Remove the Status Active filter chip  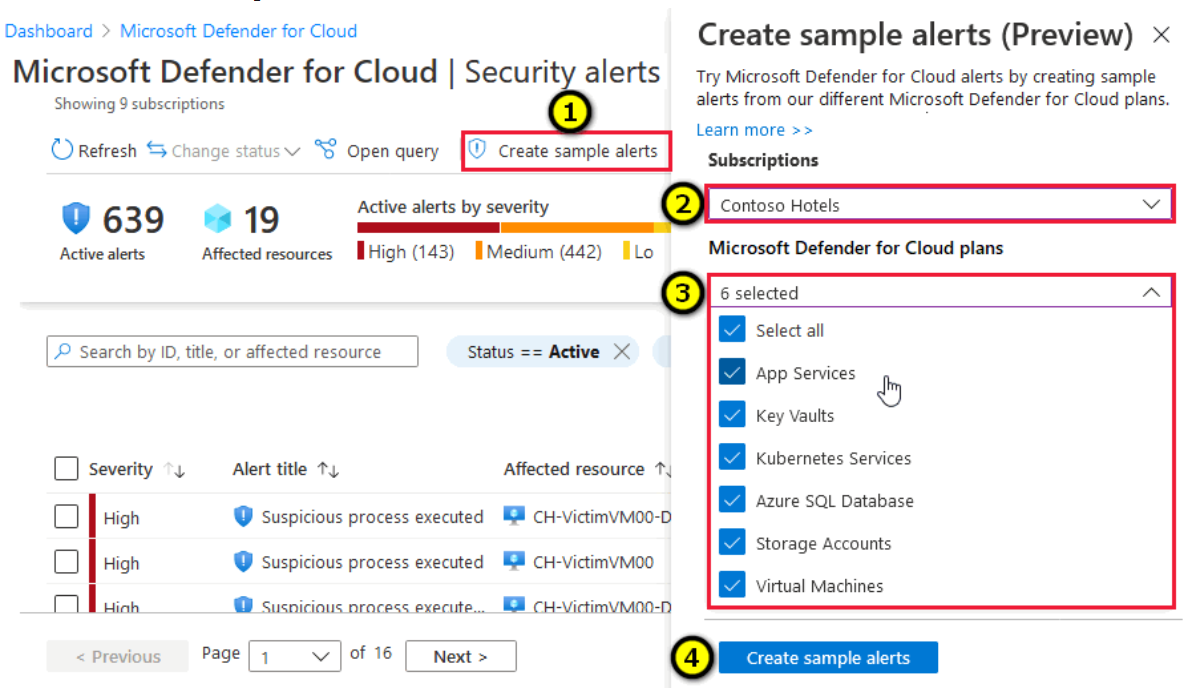(623, 351)
